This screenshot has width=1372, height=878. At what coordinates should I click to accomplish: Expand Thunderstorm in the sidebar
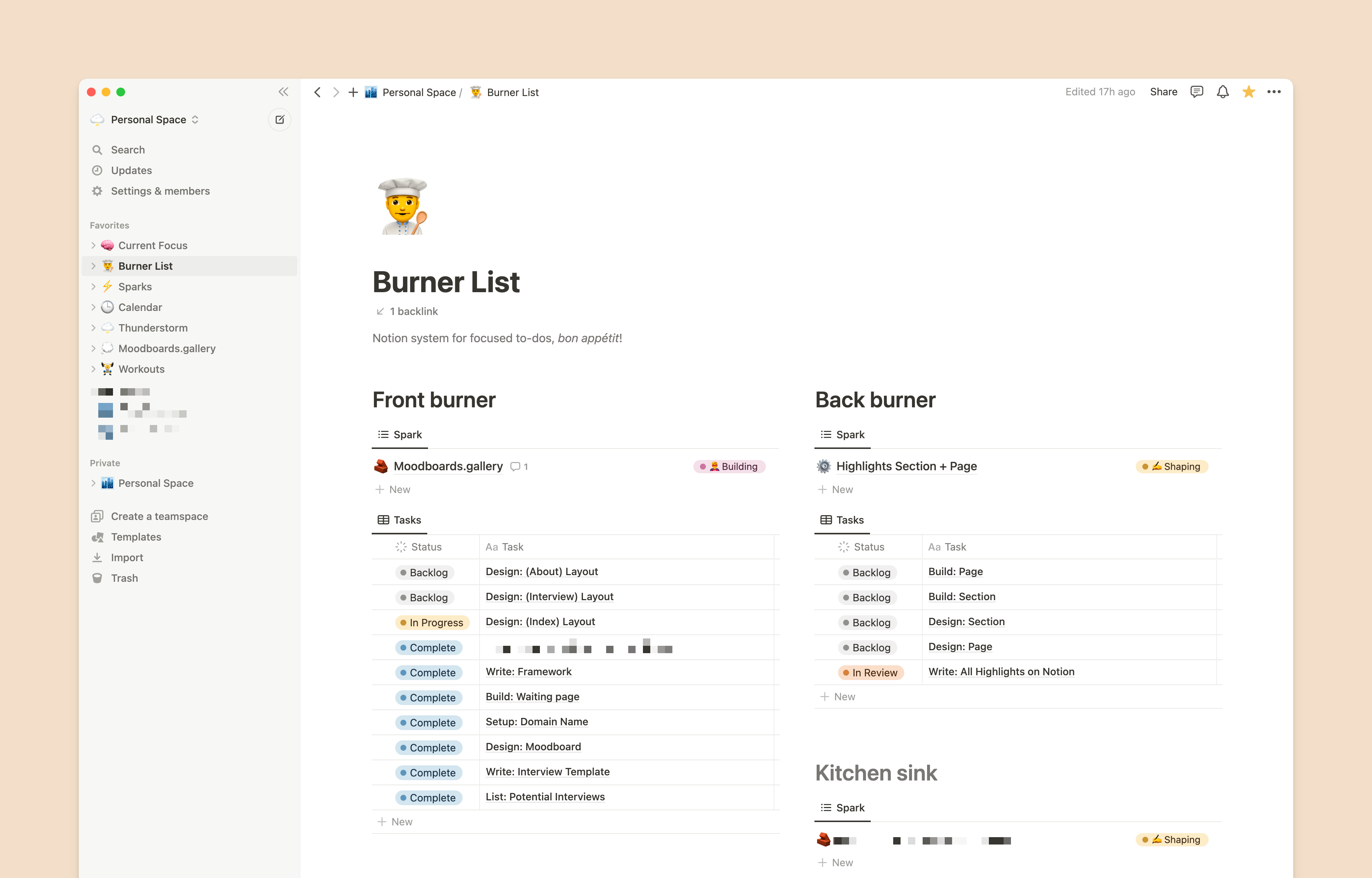coord(93,328)
